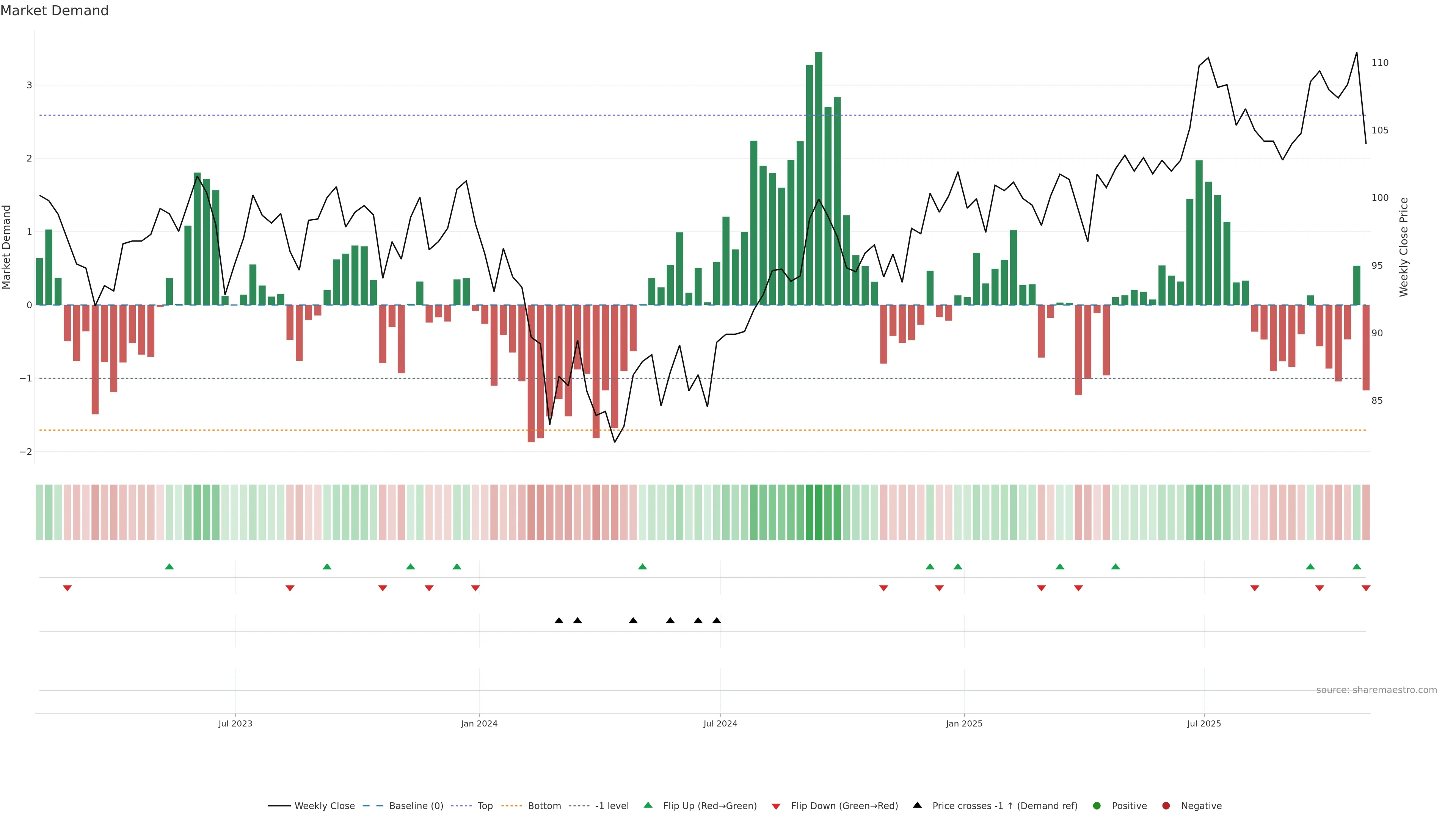1456x819 pixels.
Task: Click the red Flip Down legend triangle
Action: (776, 806)
